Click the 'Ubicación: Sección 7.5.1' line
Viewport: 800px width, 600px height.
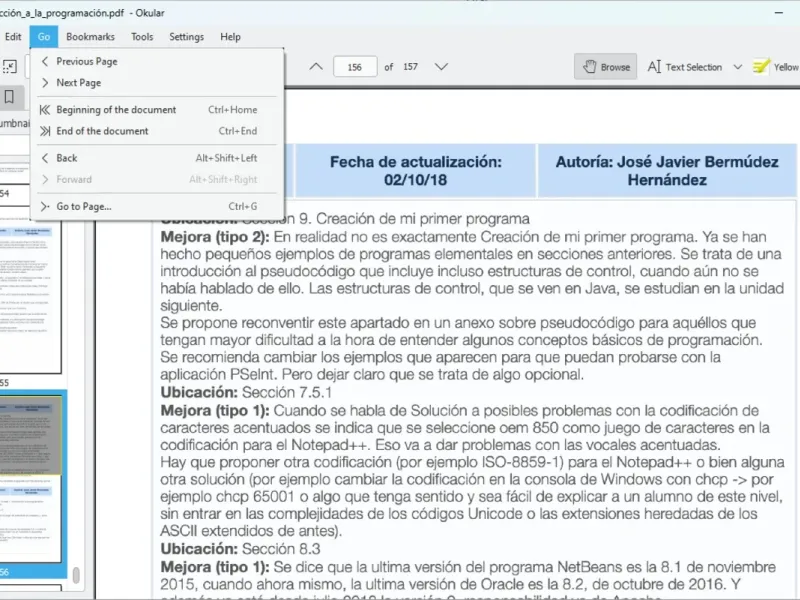click(x=246, y=392)
